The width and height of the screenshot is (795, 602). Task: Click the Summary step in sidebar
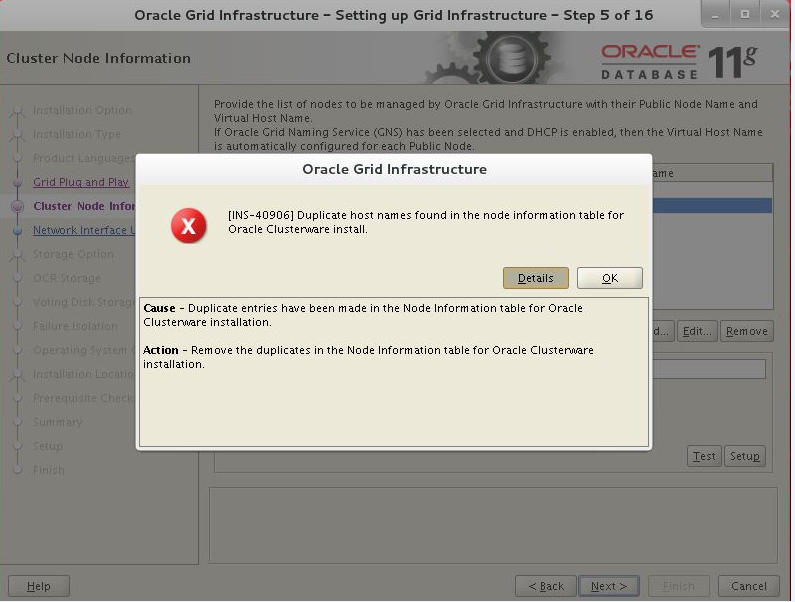(58, 423)
